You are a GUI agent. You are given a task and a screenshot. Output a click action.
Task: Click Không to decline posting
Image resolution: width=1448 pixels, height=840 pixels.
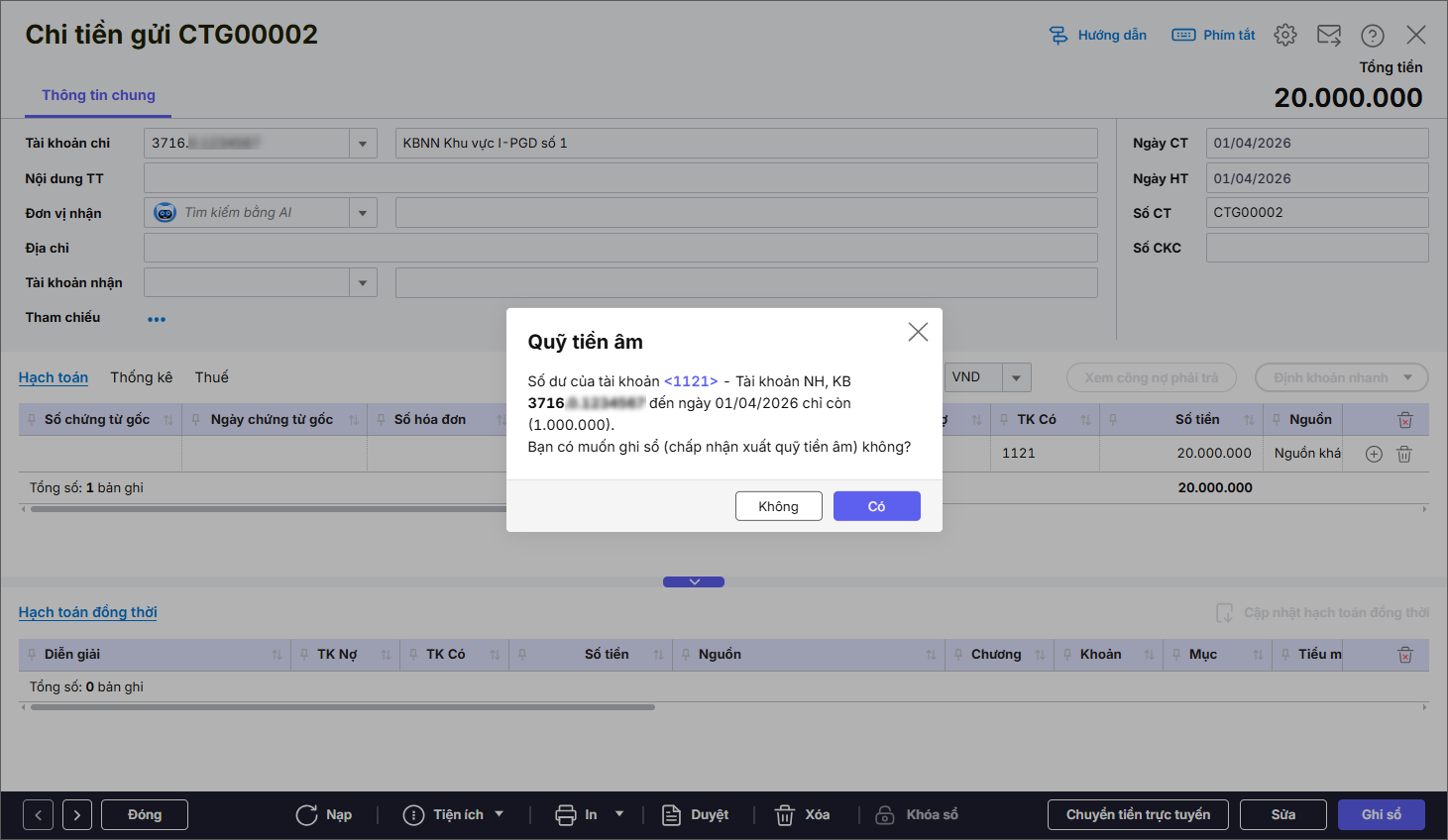tap(778, 506)
